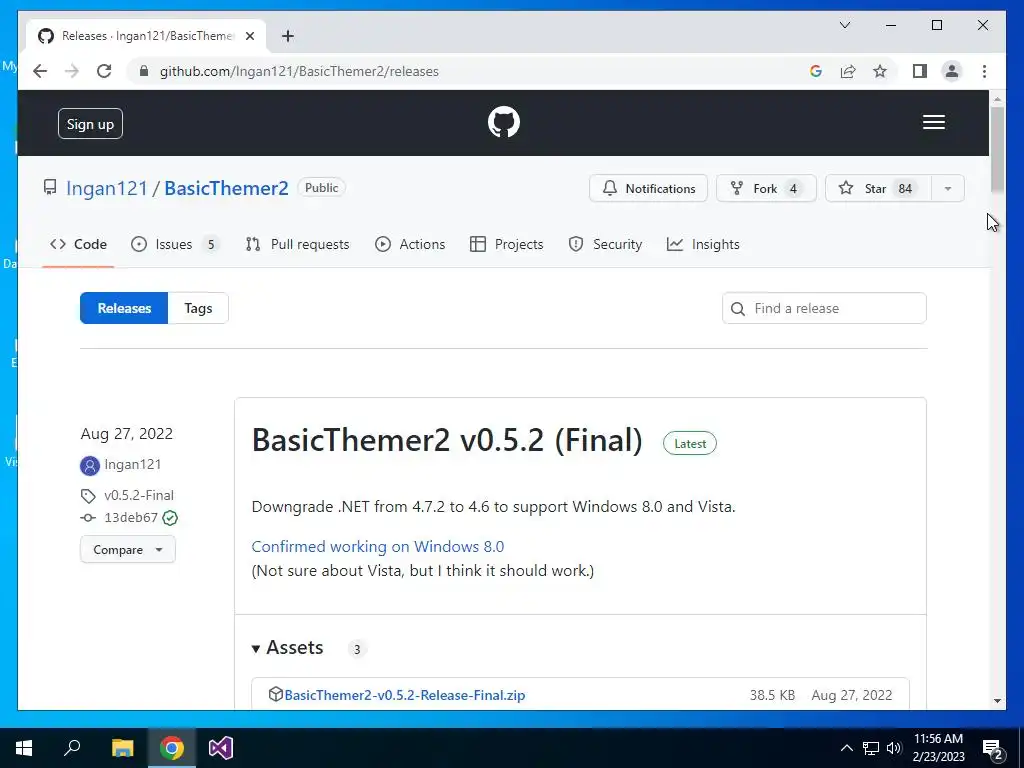The width and height of the screenshot is (1024, 768).
Task: Click the browser address bar URL
Action: tap(299, 71)
